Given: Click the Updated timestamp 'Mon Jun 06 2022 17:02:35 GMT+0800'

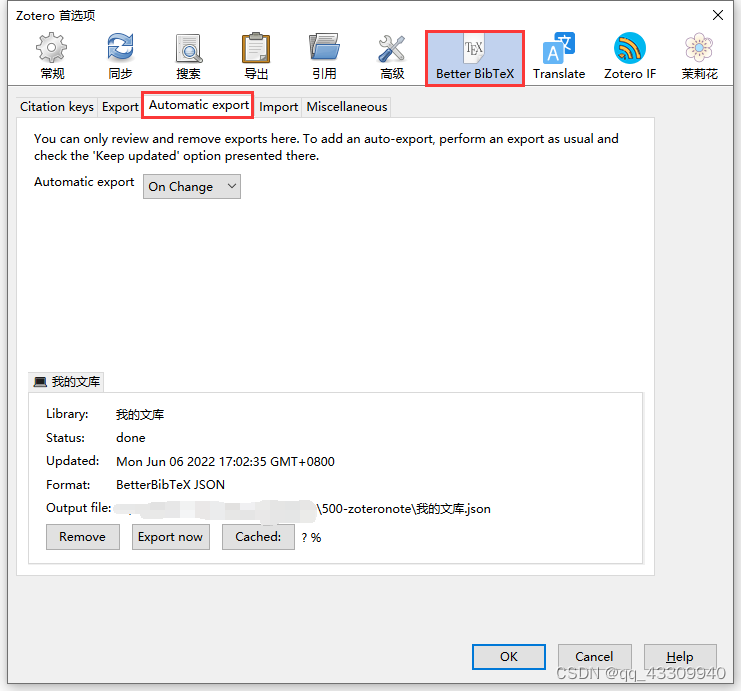Looking at the screenshot, I should pos(225,461).
